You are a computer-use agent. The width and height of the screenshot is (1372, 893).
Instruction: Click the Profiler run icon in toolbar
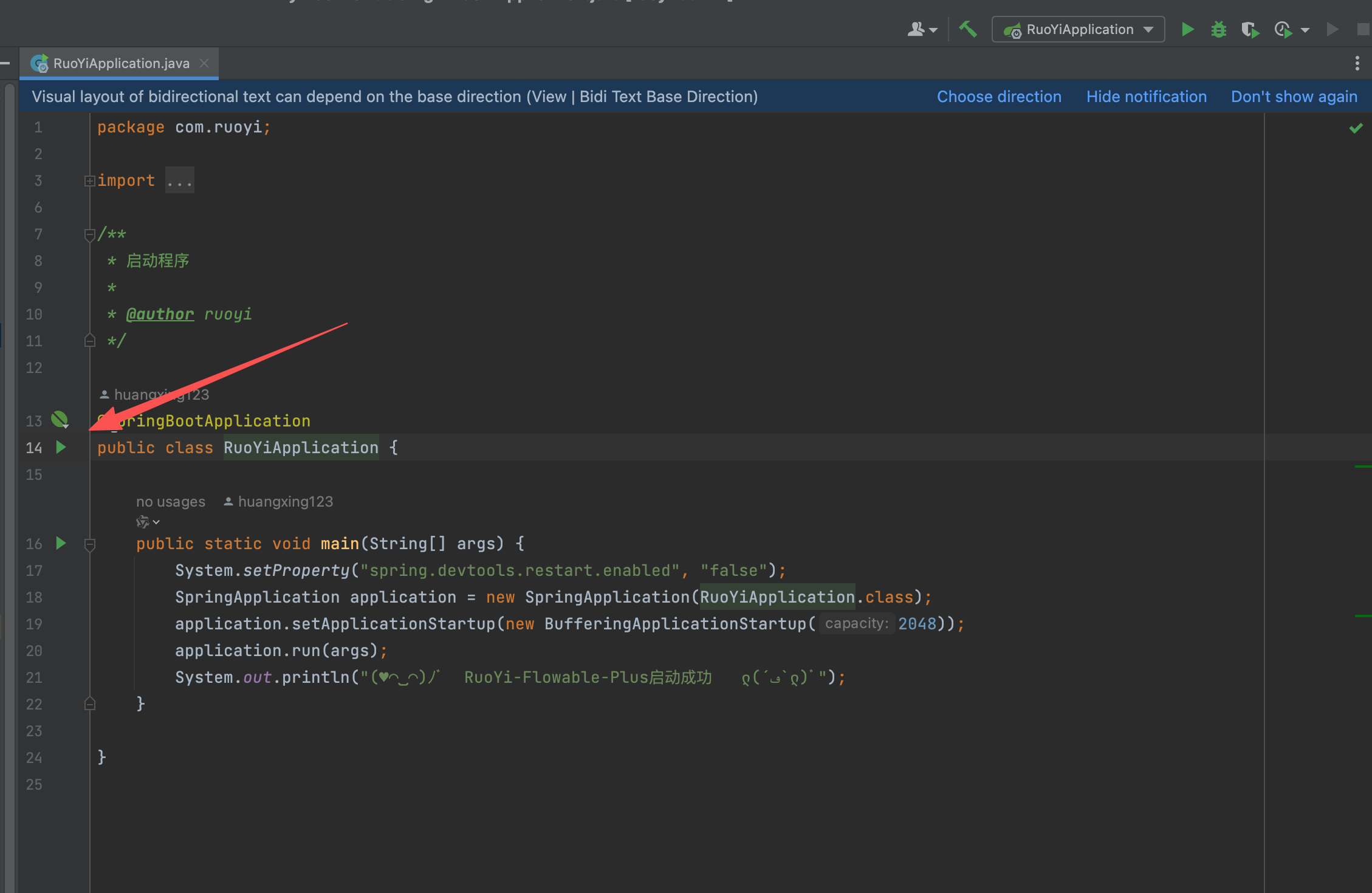click(x=1283, y=29)
